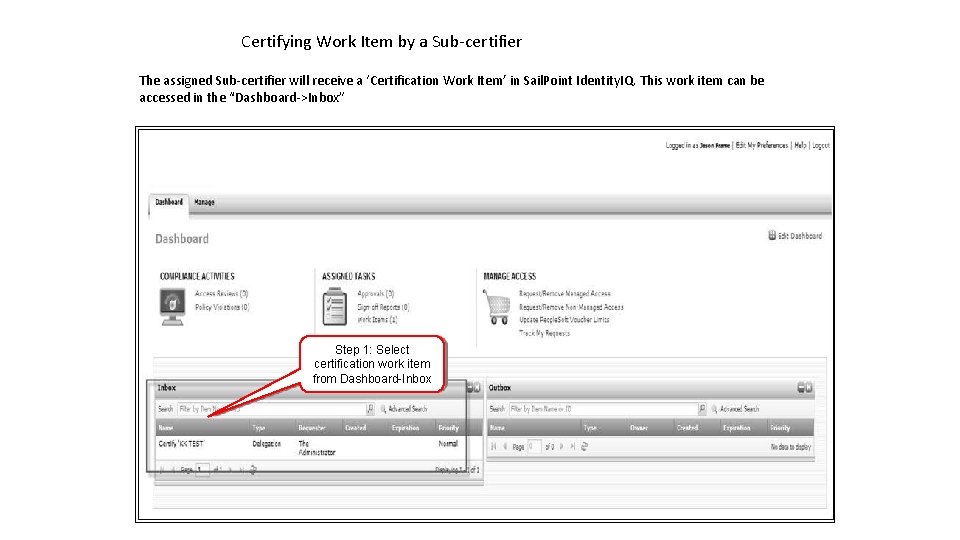The width and height of the screenshot is (960, 540).
Task: Sort Outbox by Type column
Action: (x=590, y=428)
